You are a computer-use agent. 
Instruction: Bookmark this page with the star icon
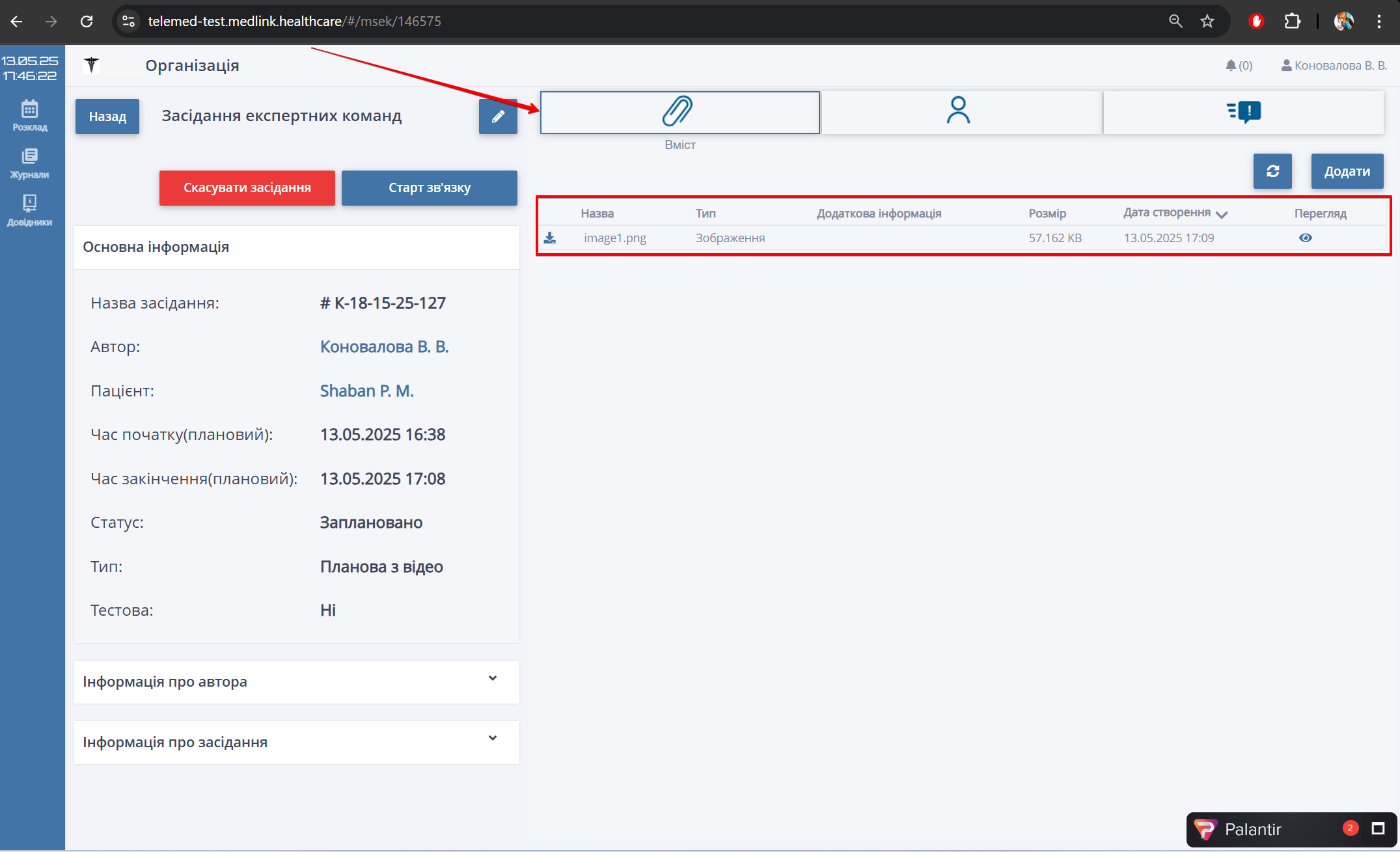pos(1207,21)
